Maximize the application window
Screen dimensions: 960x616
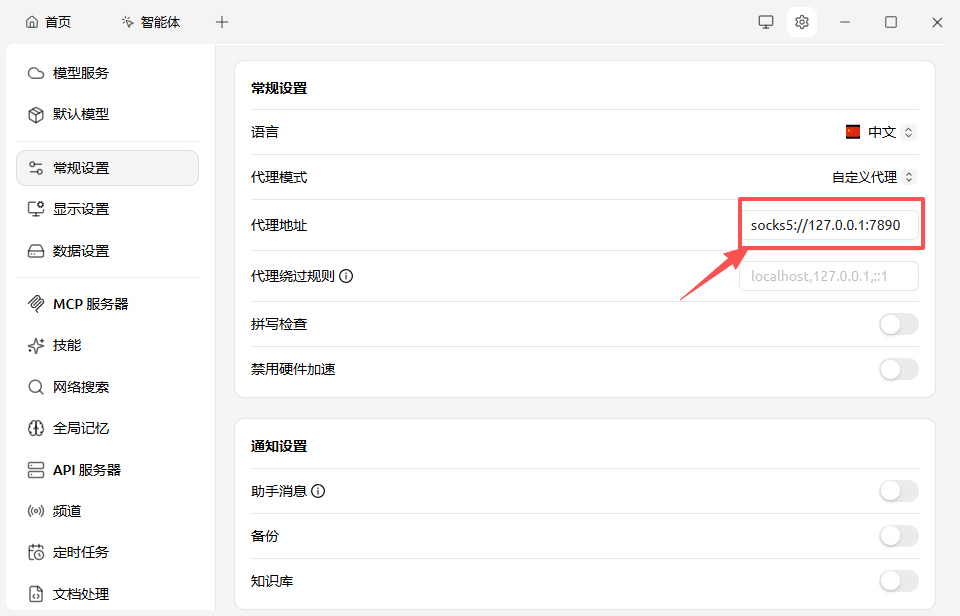point(891,22)
